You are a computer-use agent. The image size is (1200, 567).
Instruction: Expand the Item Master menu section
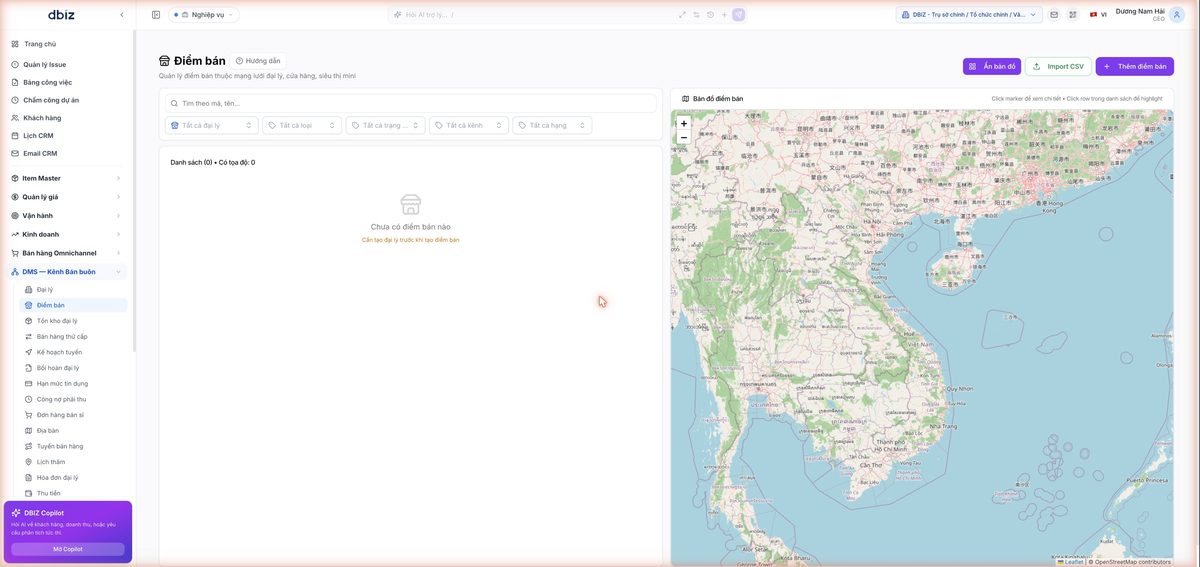(66, 178)
